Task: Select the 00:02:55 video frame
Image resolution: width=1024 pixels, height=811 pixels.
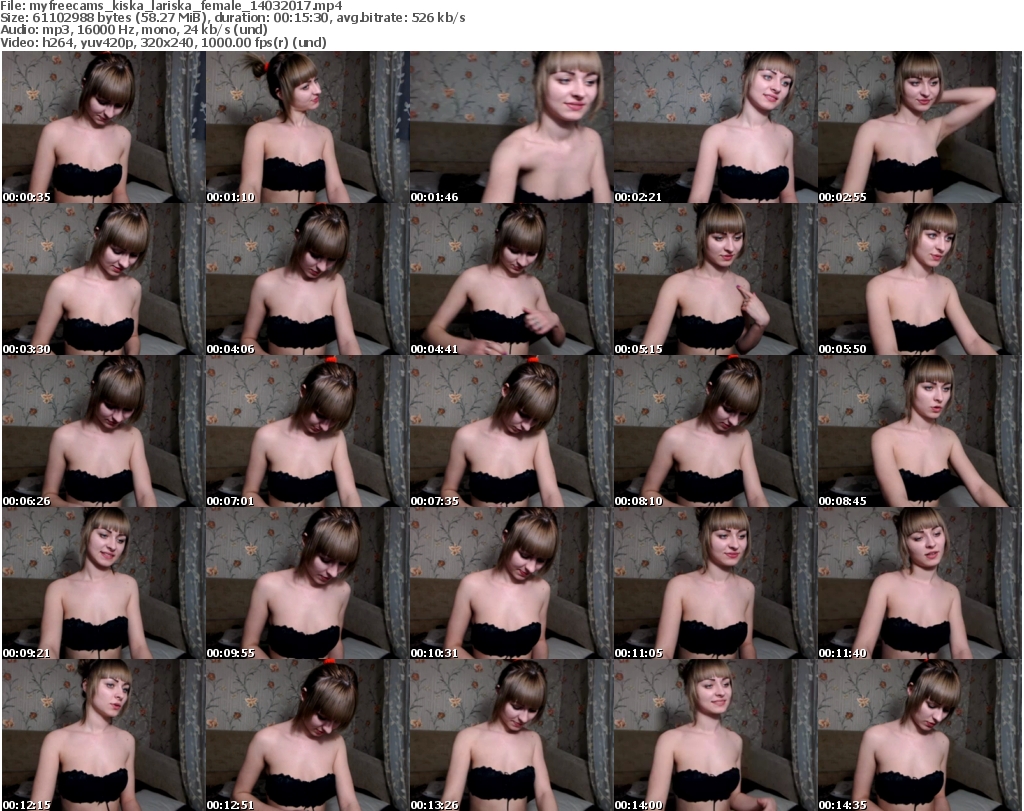Action: 920,127
